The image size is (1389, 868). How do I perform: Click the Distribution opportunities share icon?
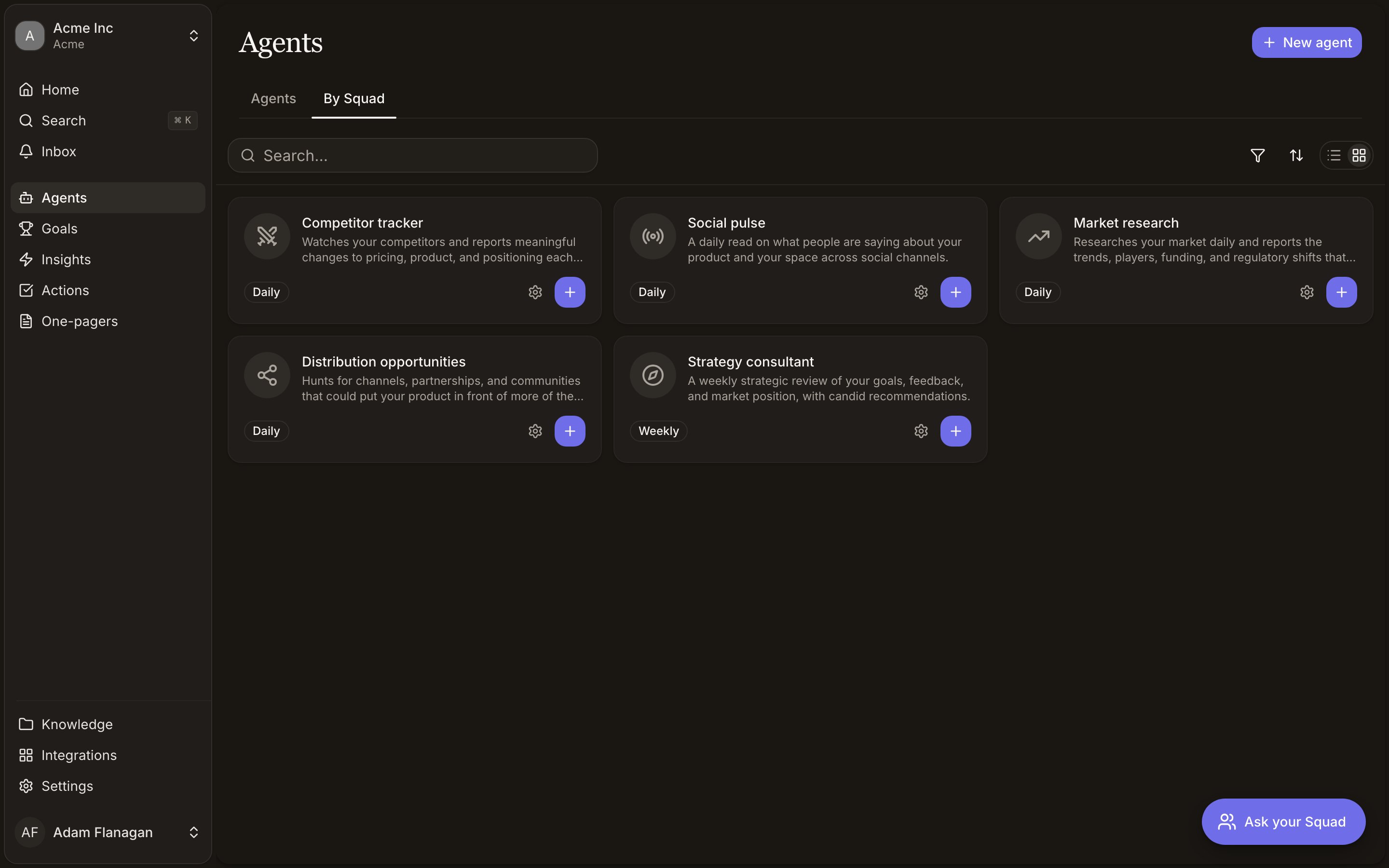[x=267, y=375]
